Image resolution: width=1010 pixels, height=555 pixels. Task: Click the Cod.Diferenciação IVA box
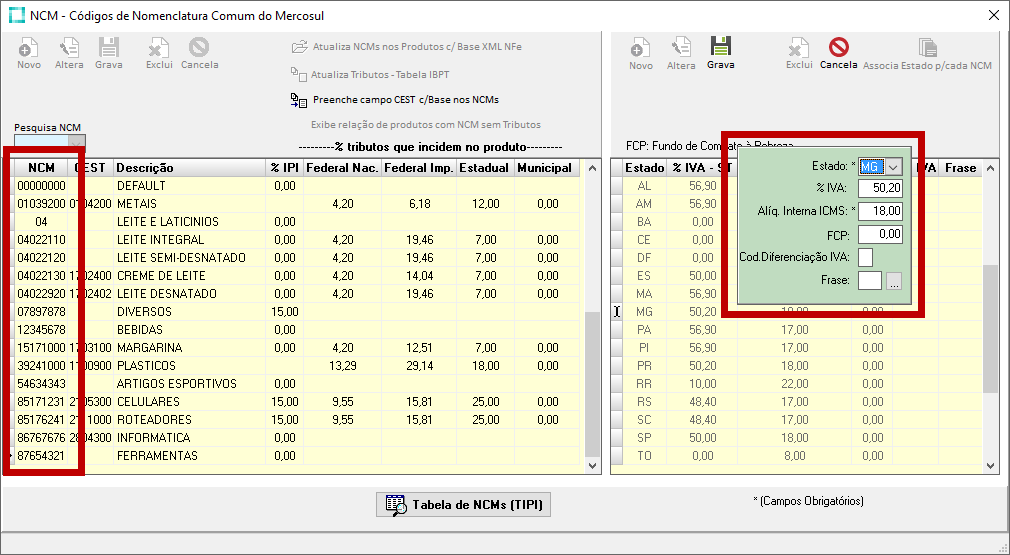pos(866,258)
